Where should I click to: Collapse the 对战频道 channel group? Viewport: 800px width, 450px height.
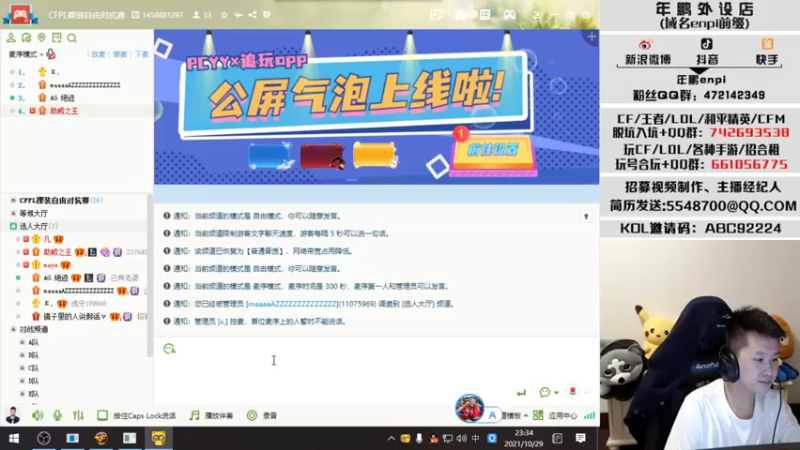tap(13, 330)
